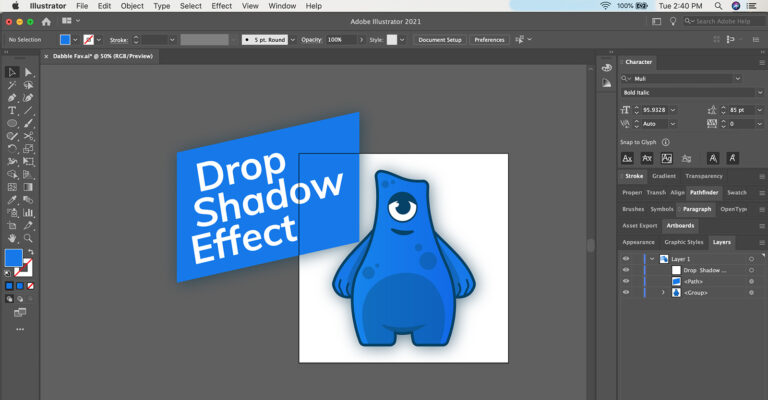This screenshot has width=768, height=400.
Task: Toggle visibility of the <Group> item
Action: click(626, 293)
